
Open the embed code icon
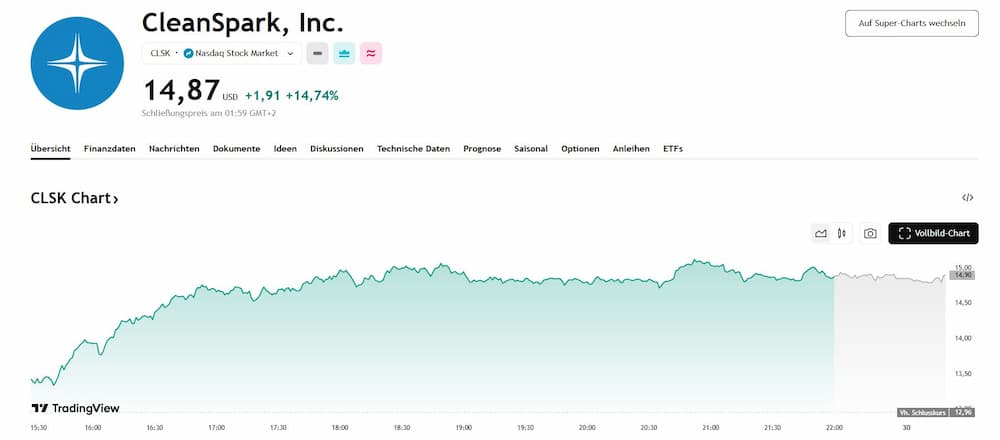(967, 198)
